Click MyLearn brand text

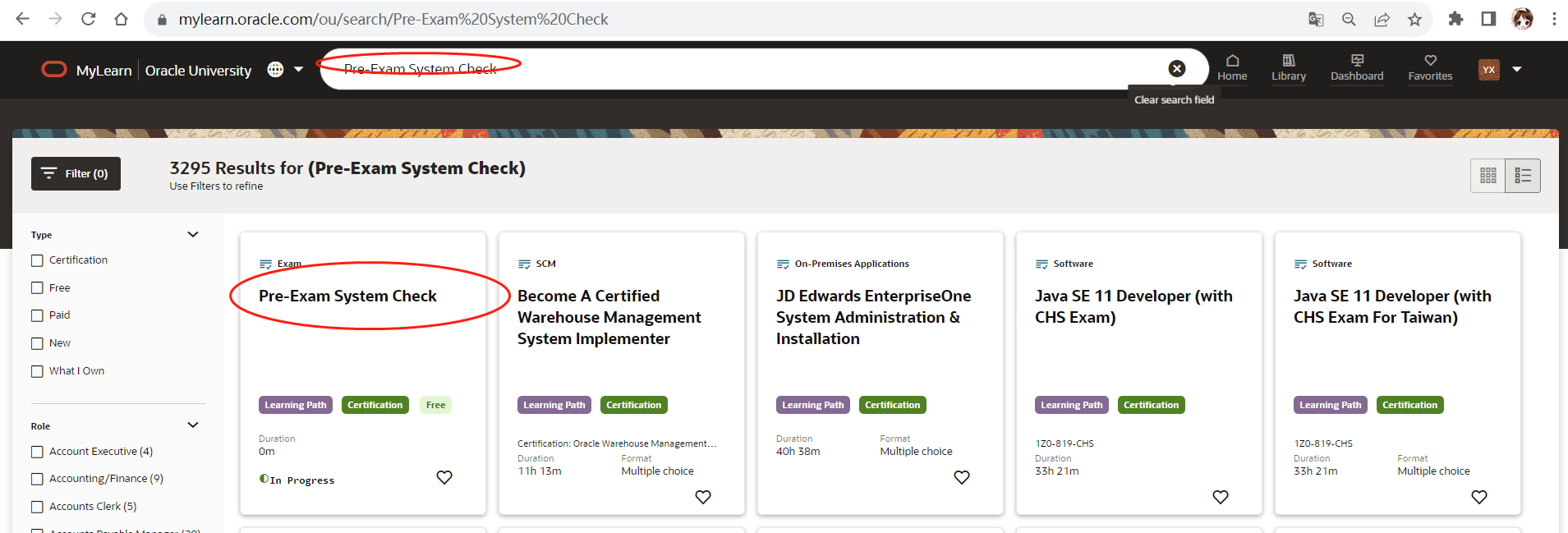[x=103, y=71]
